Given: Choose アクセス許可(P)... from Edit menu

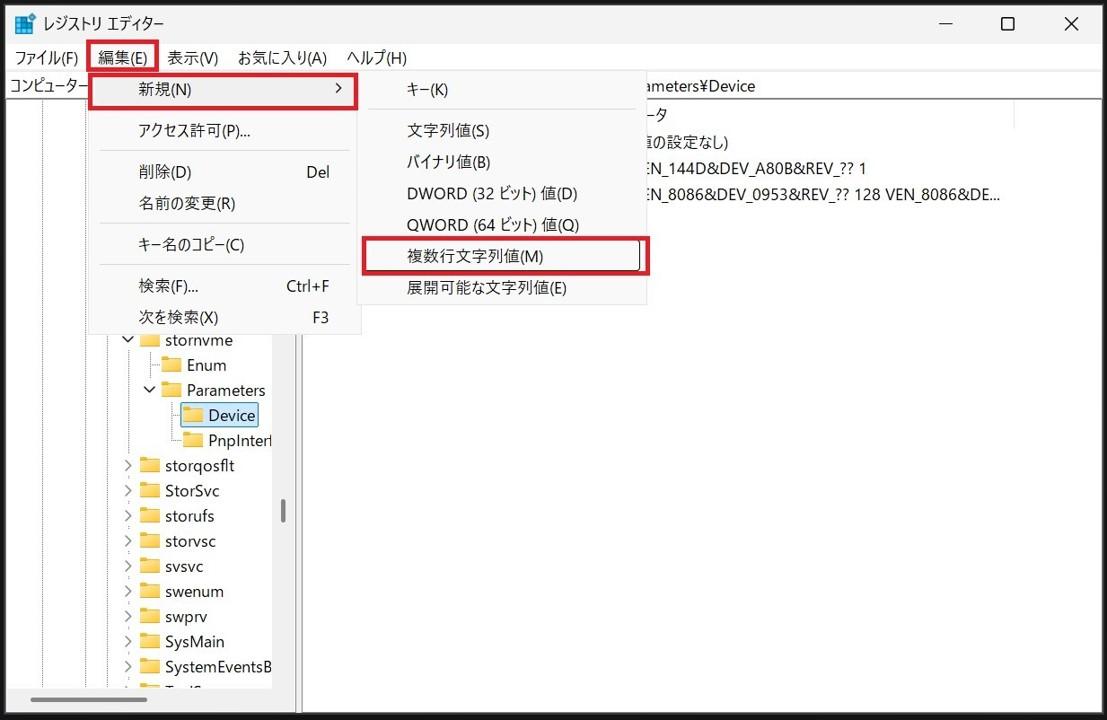Looking at the screenshot, I should (x=225, y=131).
